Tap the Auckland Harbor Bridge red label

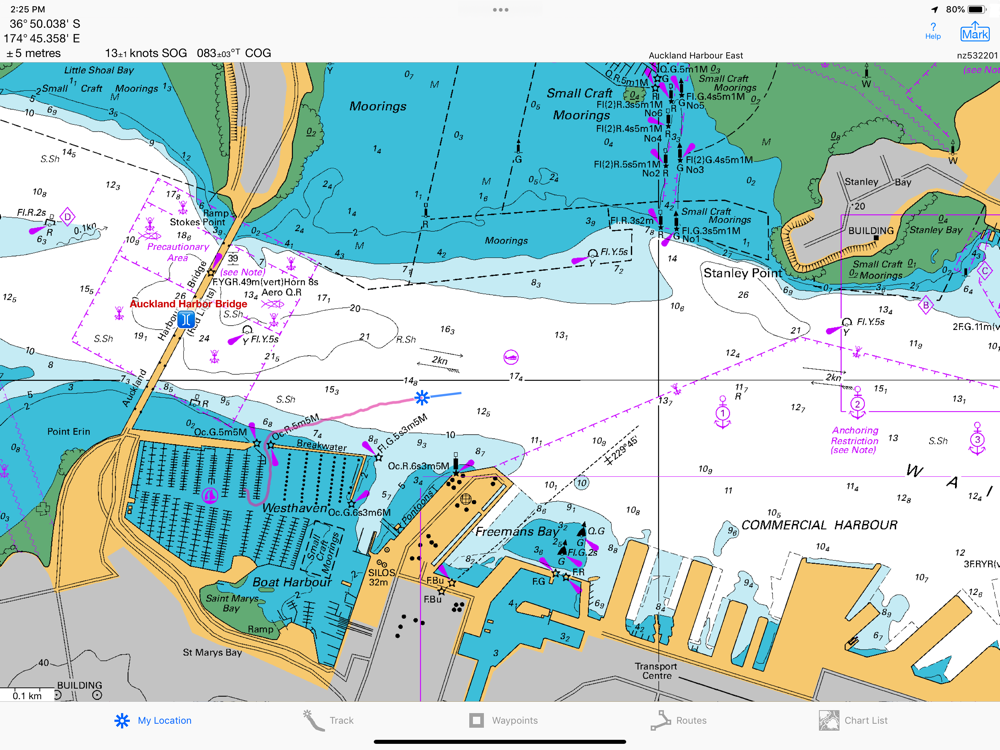[188, 304]
